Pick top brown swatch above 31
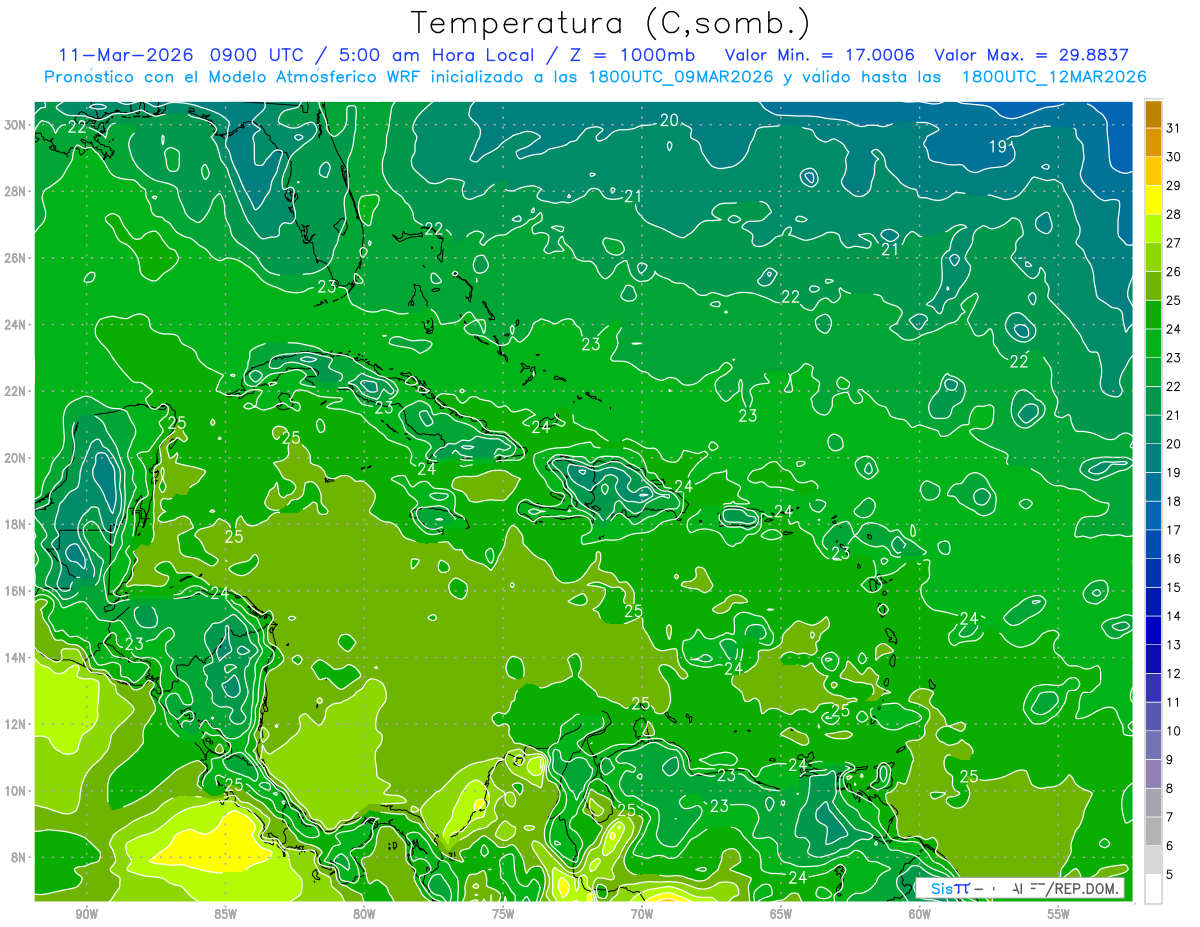 (1153, 114)
